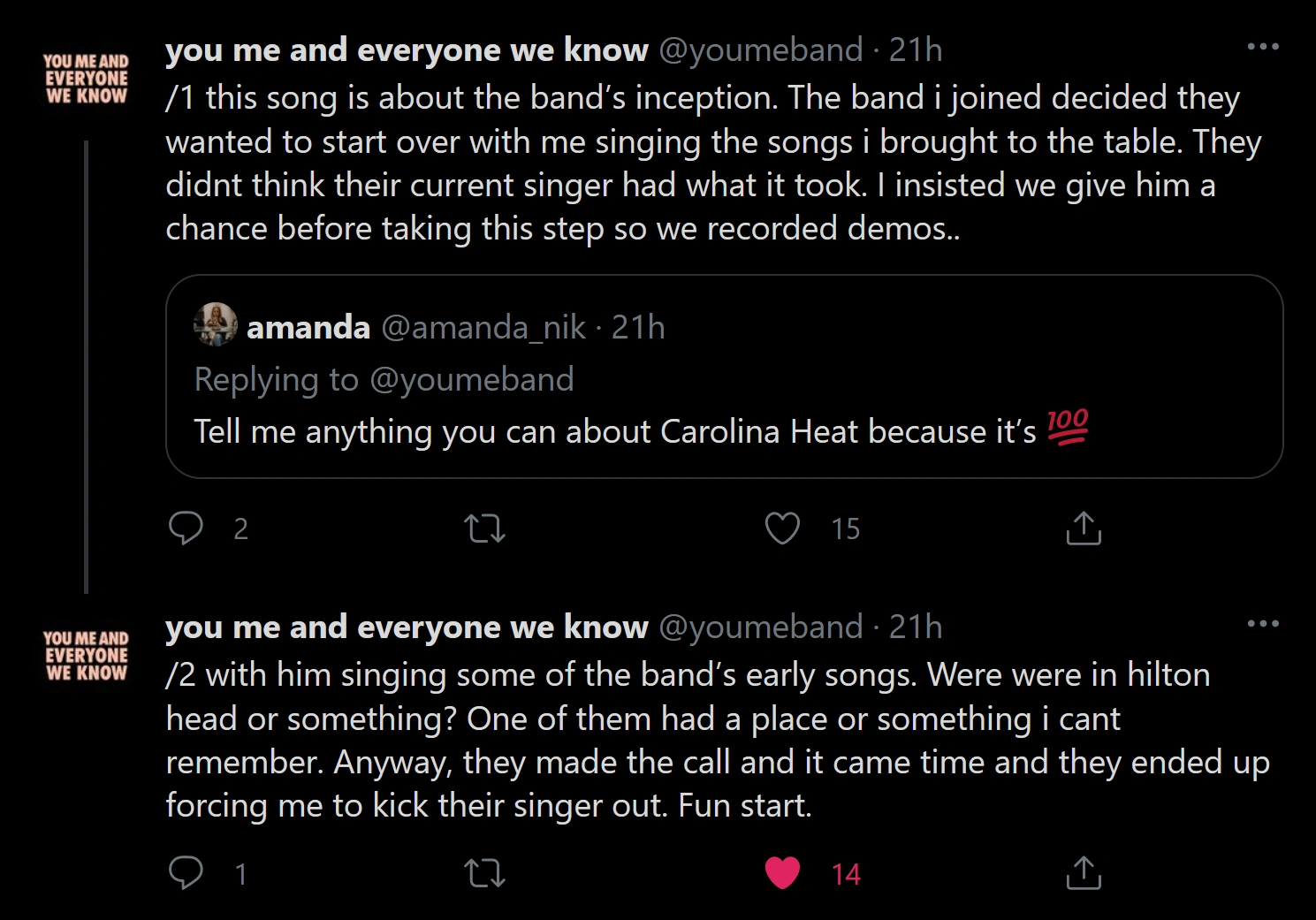Open more options for the first tweet
This screenshot has width=1316, height=920.
(x=1263, y=47)
